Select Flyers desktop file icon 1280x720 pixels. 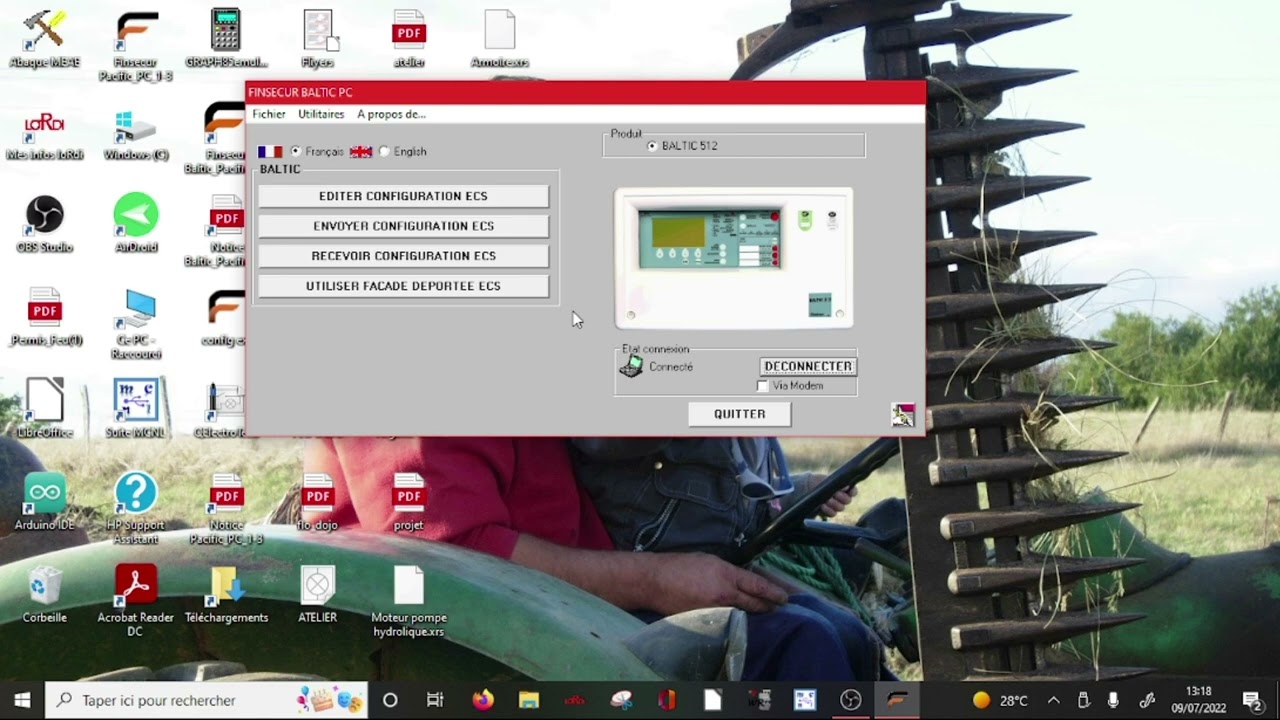point(318,38)
